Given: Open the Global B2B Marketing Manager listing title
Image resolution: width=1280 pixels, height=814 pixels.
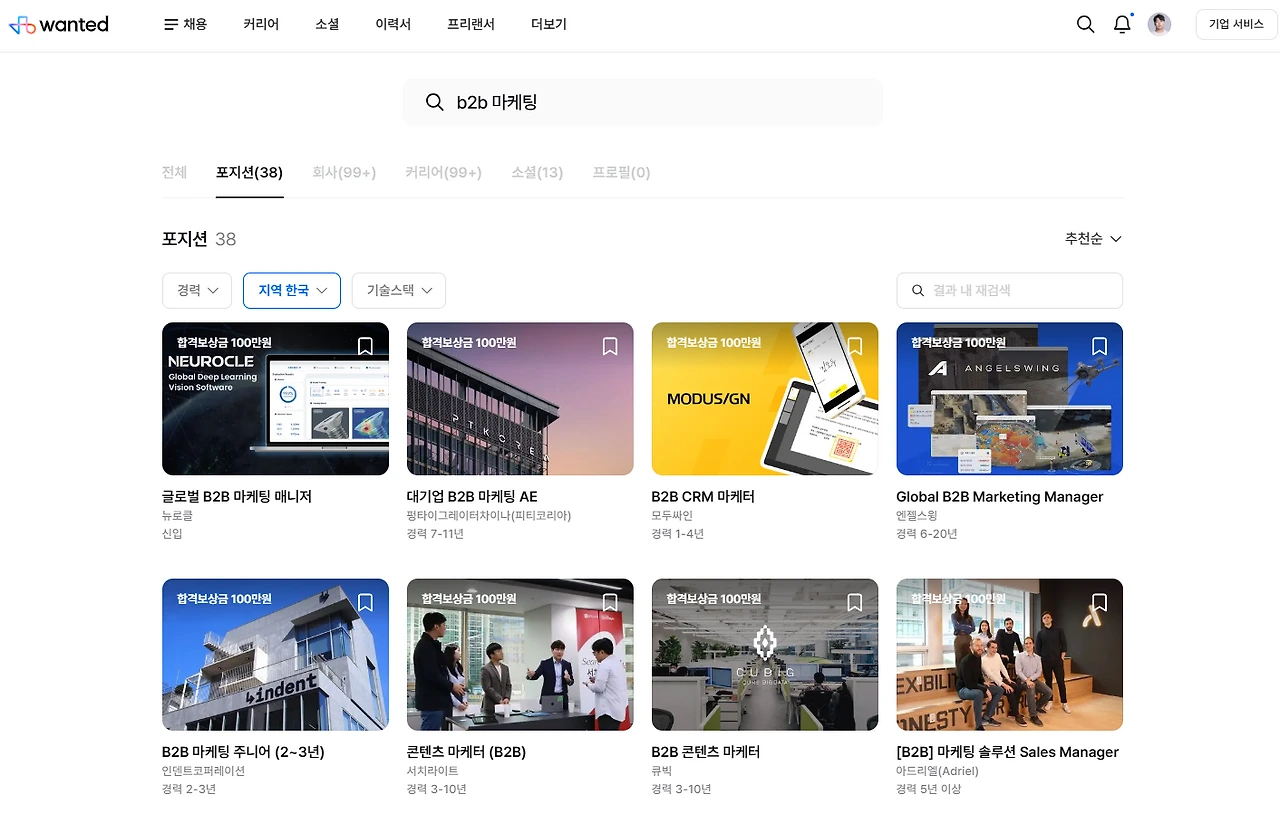Looking at the screenshot, I should coord(1000,496).
